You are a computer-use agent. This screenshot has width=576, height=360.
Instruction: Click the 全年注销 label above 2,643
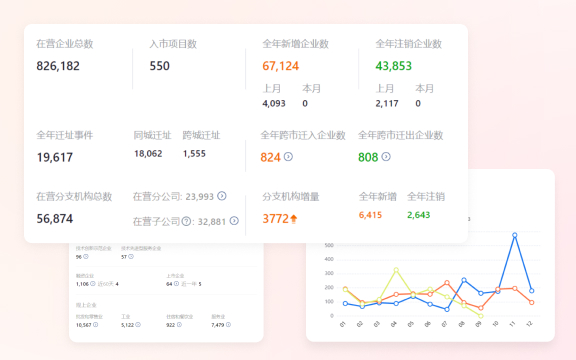pyautogui.click(x=426, y=197)
